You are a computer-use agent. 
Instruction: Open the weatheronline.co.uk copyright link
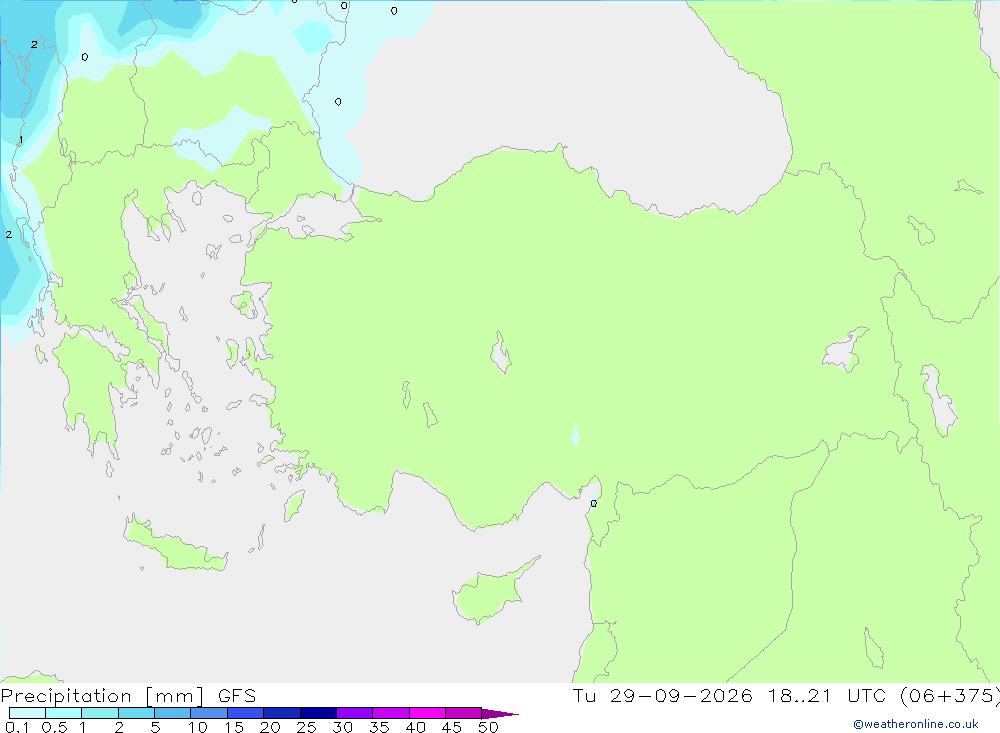point(916,724)
